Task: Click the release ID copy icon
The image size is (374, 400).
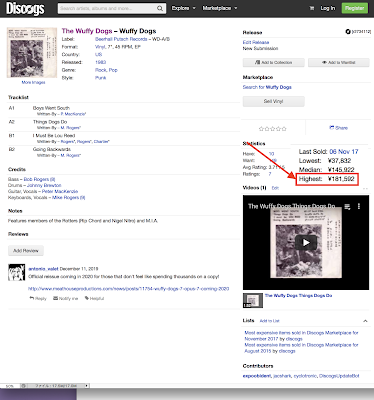Action: click(x=348, y=32)
